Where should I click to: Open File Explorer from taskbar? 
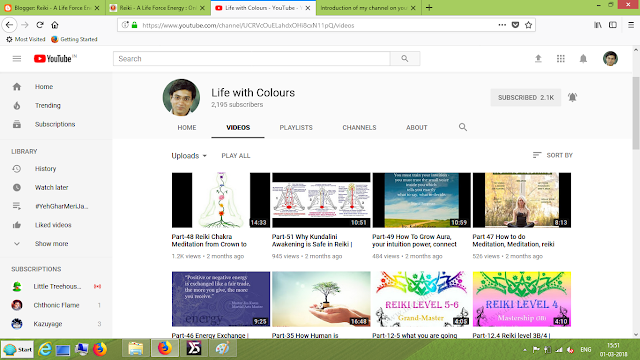click(136, 349)
